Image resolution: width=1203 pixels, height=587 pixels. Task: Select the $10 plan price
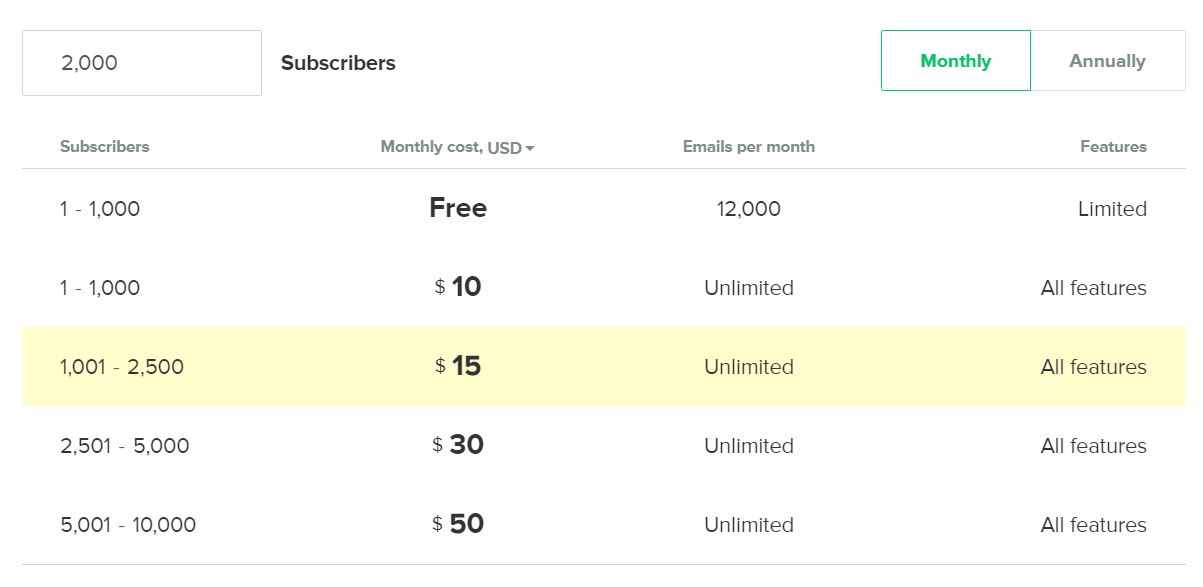(458, 287)
